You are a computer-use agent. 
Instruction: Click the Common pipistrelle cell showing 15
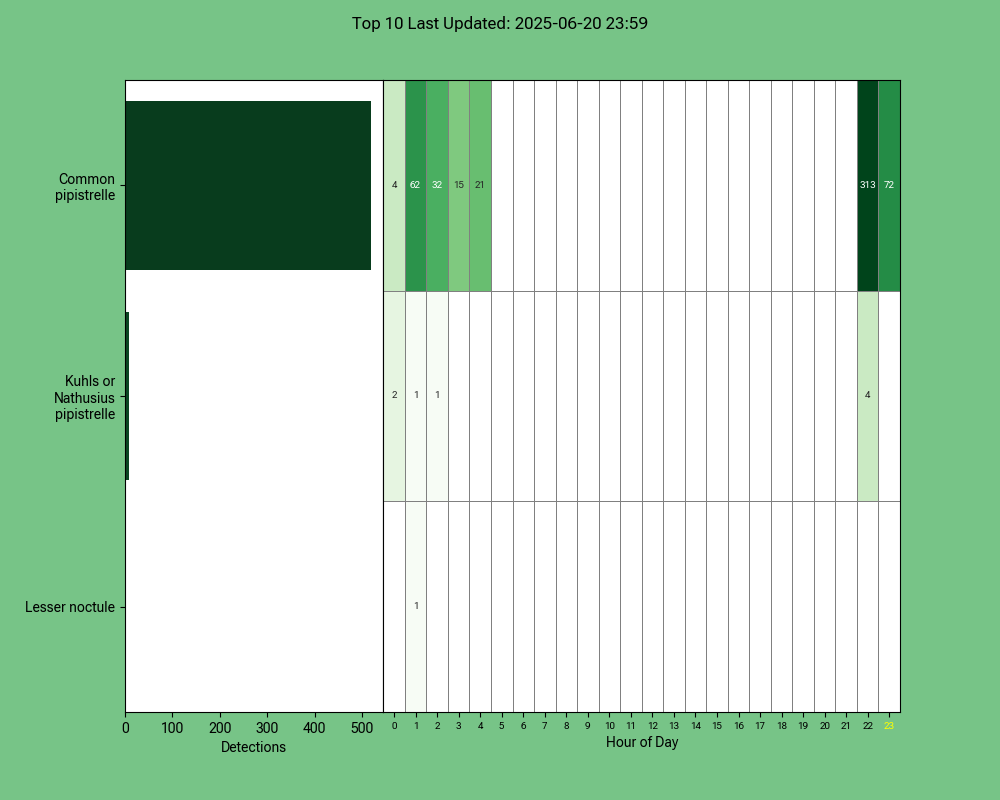459,186
